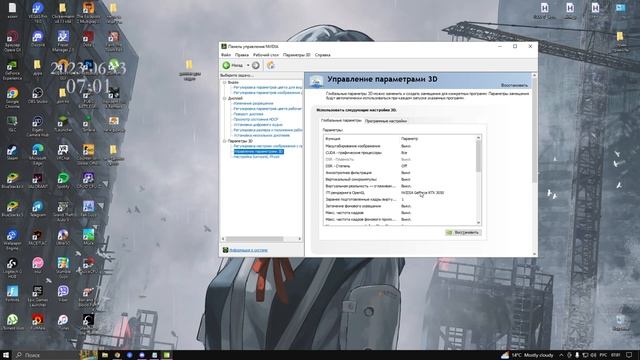Open the Правка menu

point(242,55)
